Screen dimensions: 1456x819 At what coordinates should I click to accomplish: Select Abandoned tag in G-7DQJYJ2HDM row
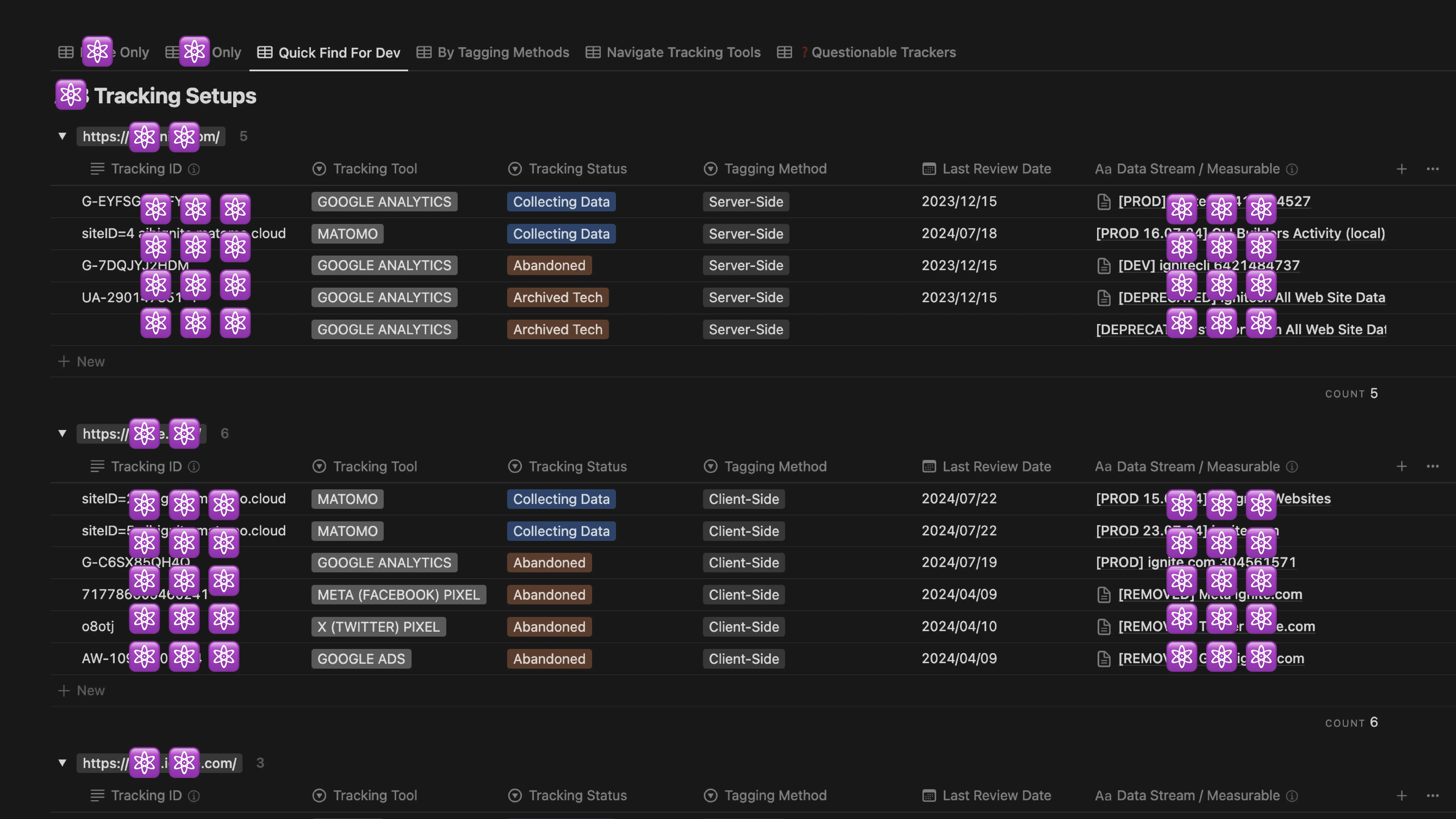click(549, 266)
